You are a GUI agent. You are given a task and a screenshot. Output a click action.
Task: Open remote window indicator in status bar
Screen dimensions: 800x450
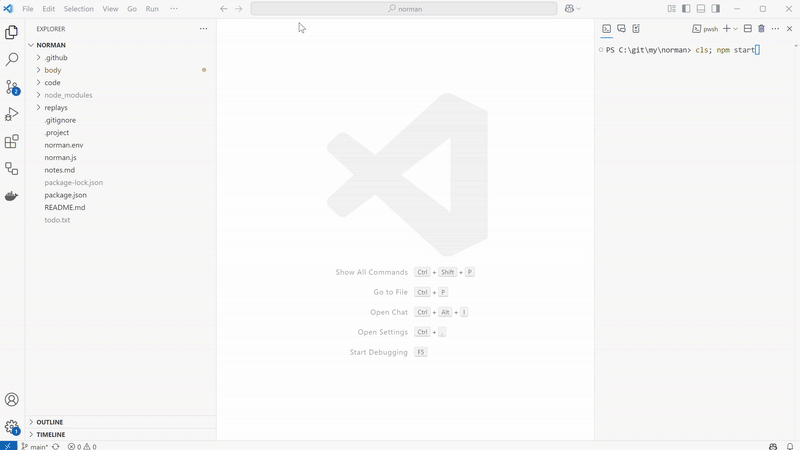8,445
